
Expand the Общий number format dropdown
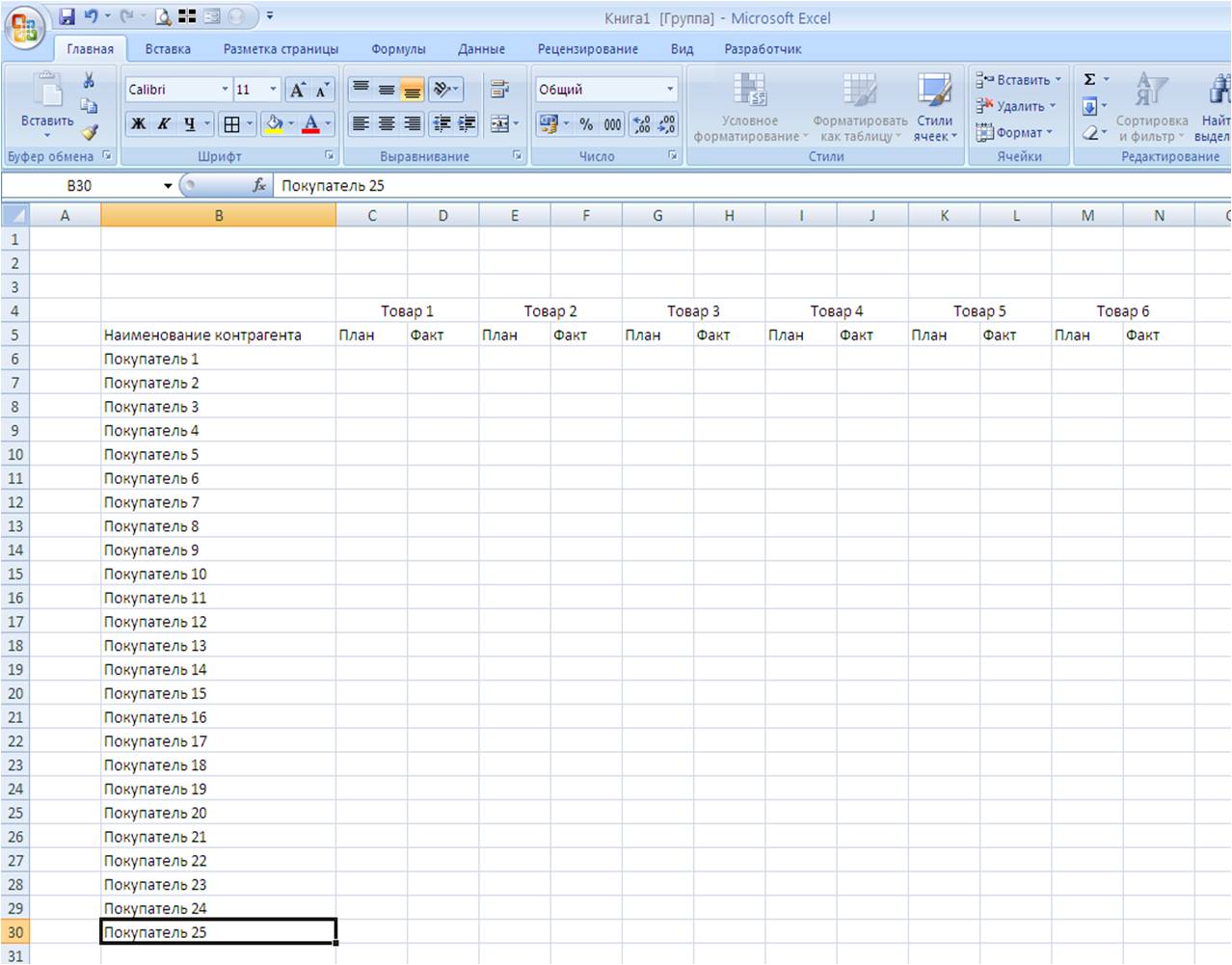[670, 90]
